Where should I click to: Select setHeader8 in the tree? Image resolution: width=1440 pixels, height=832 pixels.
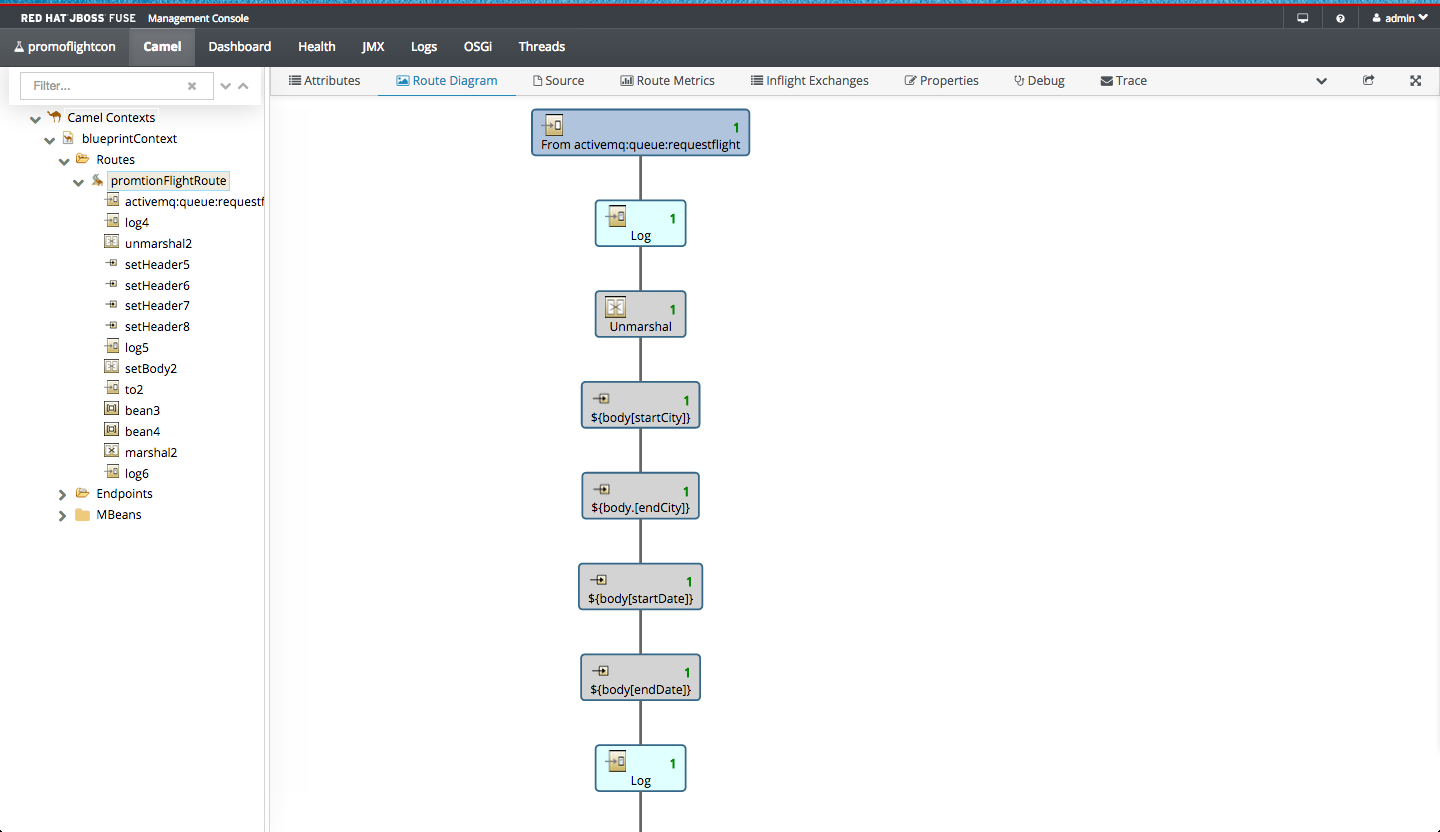(x=157, y=327)
